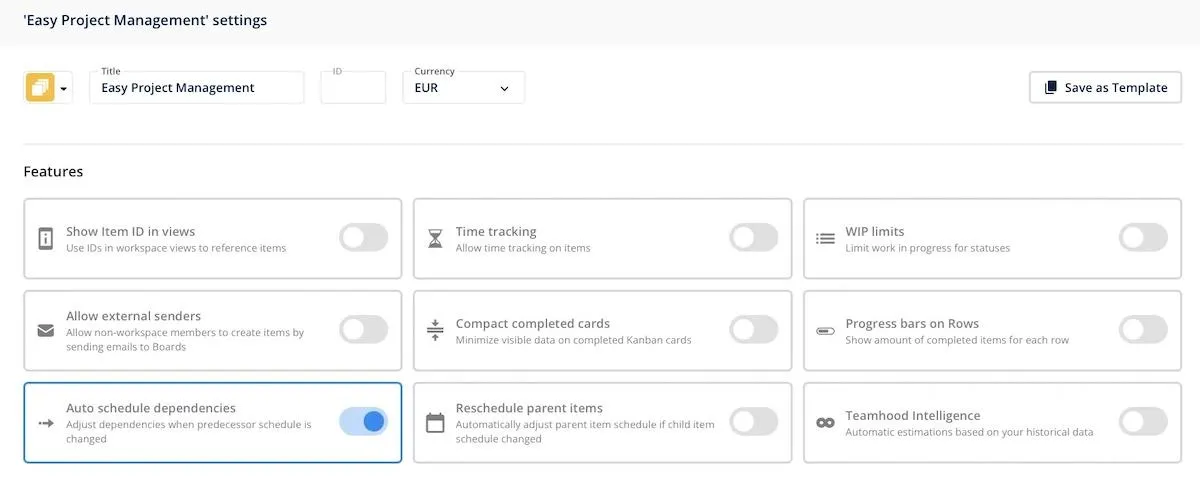Click the Teamhood Intelligence infinity icon
This screenshot has width=1200, height=482.
(x=825, y=423)
